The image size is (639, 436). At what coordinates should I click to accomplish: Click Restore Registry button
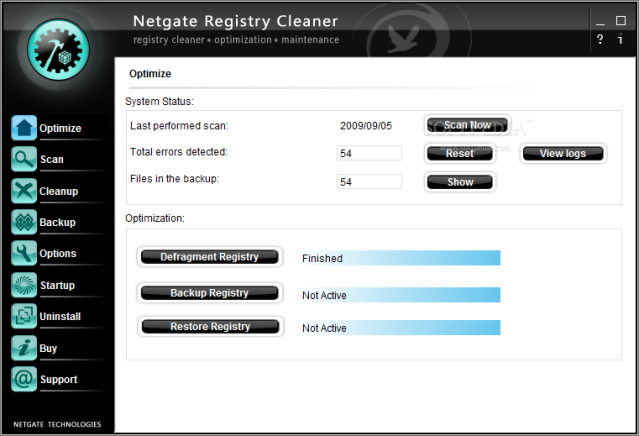coord(210,327)
